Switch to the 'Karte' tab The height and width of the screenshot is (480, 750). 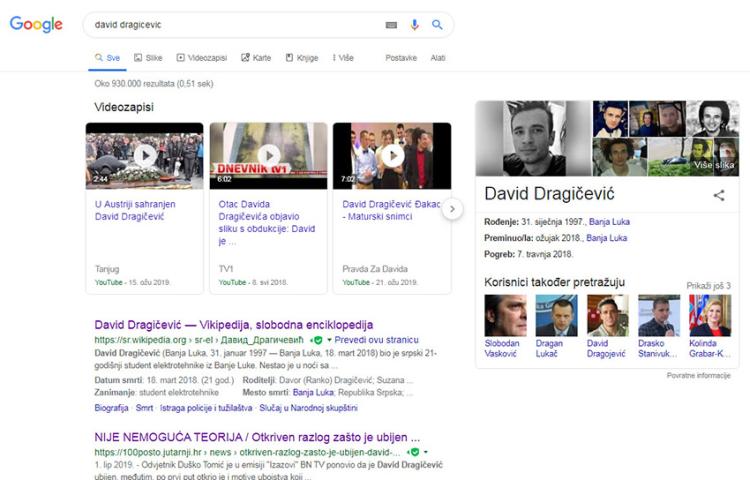pos(256,58)
